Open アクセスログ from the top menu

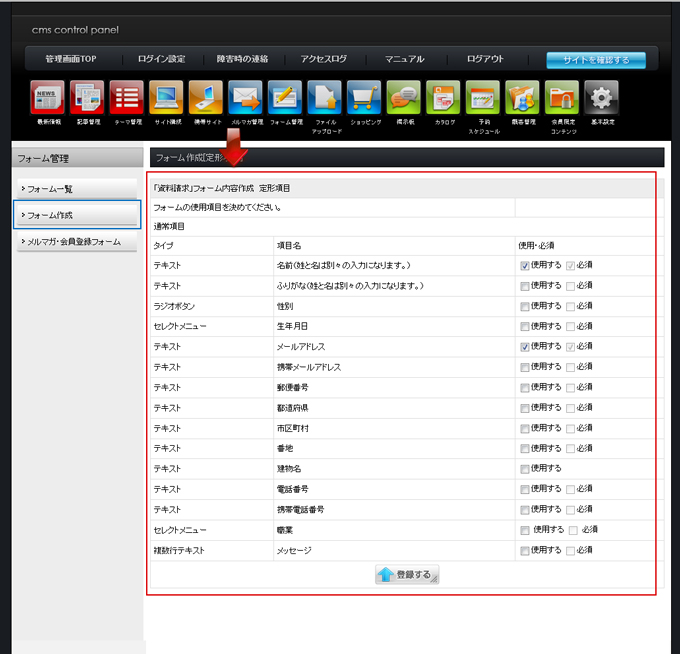[x=323, y=59]
